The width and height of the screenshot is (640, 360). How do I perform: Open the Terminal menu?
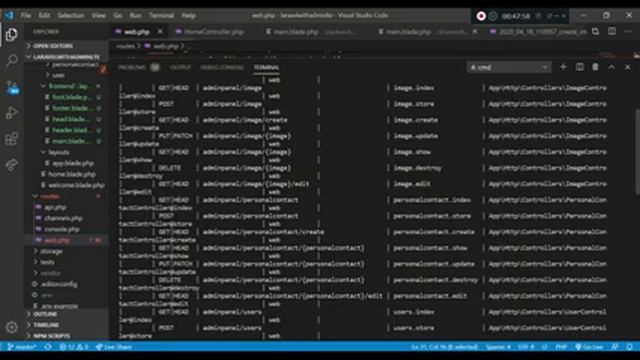click(x=161, y=15)
